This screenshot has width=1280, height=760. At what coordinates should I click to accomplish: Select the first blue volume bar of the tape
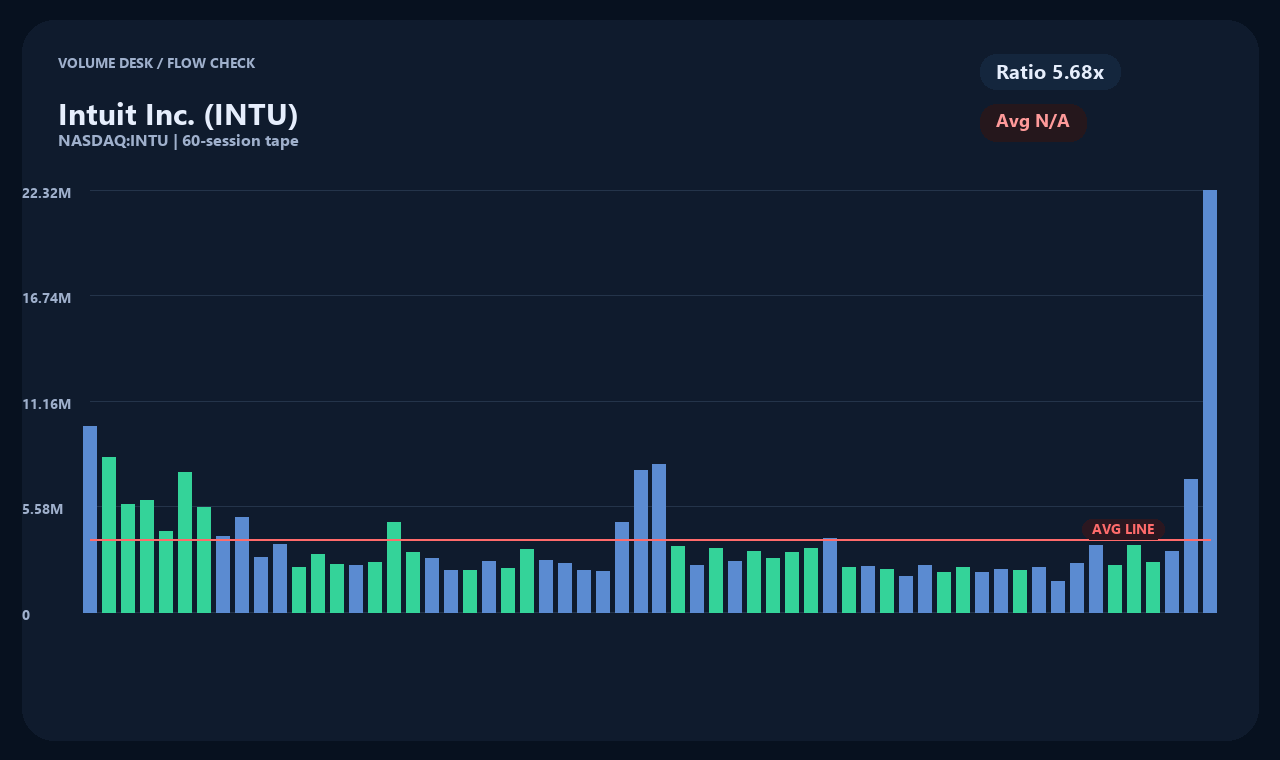(x=90, y=519)
